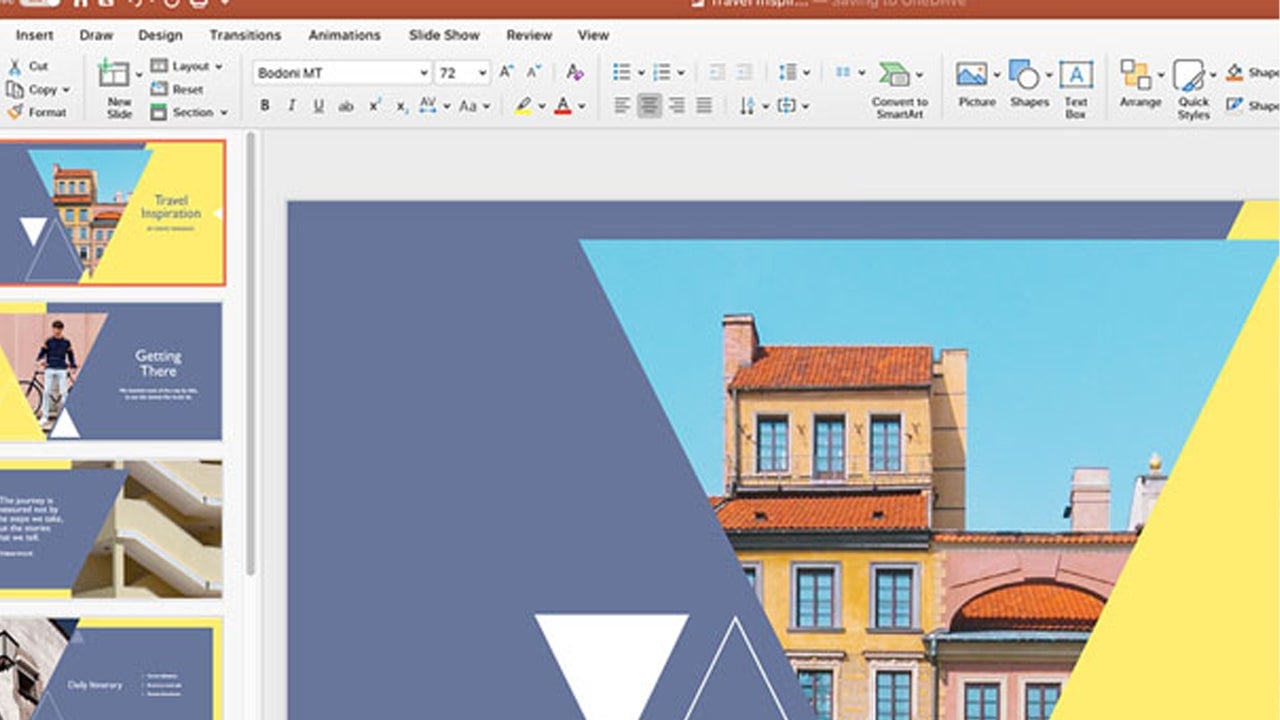Click the Clear Formatting icon

[x=574, y=72]
